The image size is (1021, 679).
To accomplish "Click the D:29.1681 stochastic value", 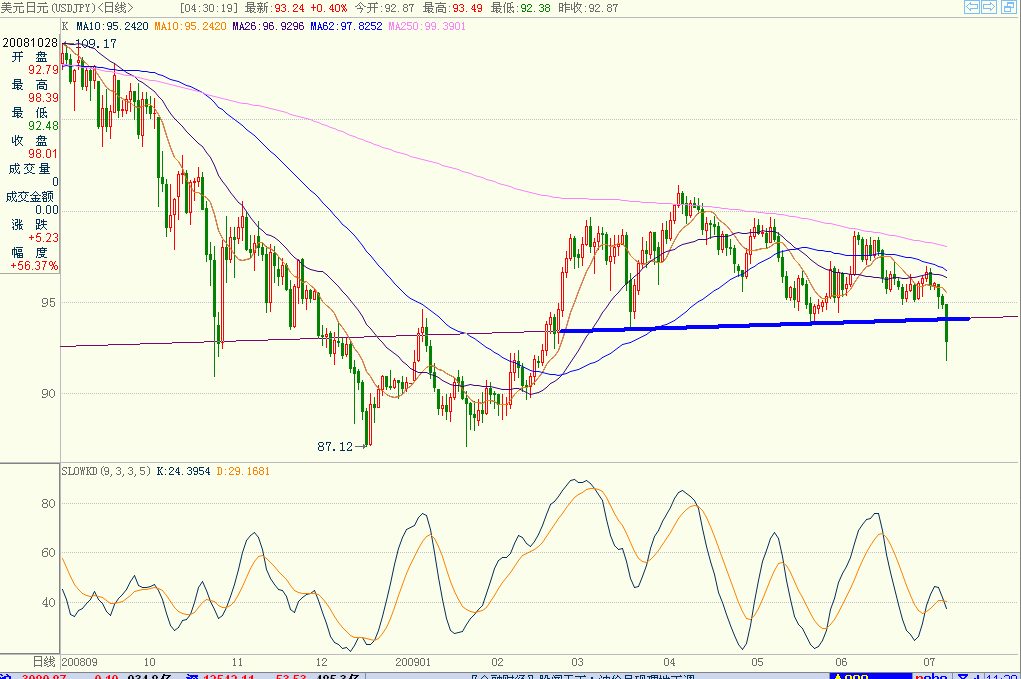I will (x=243, y=471).
